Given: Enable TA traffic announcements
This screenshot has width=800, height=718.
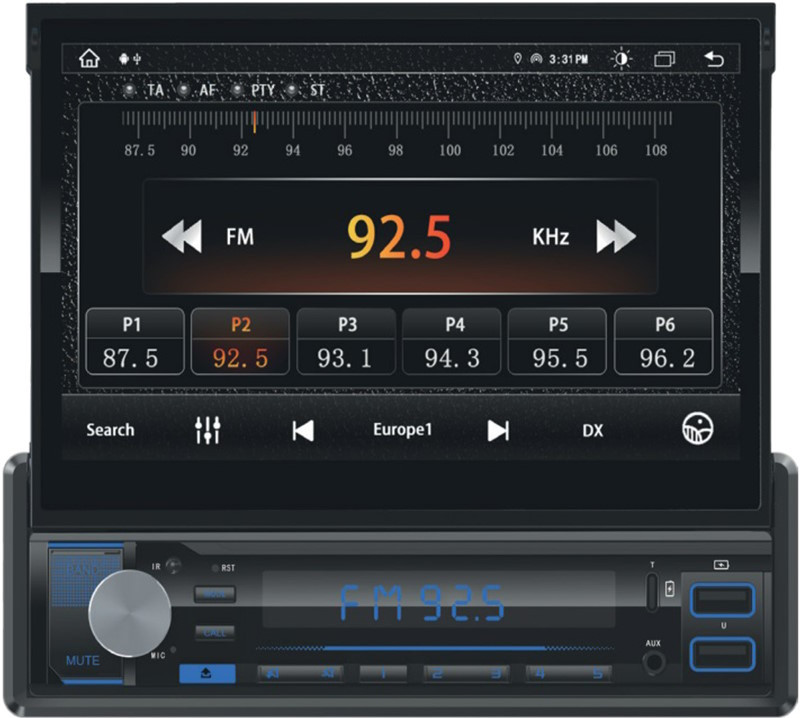Looking at the screenshot, I should point(150,90).
